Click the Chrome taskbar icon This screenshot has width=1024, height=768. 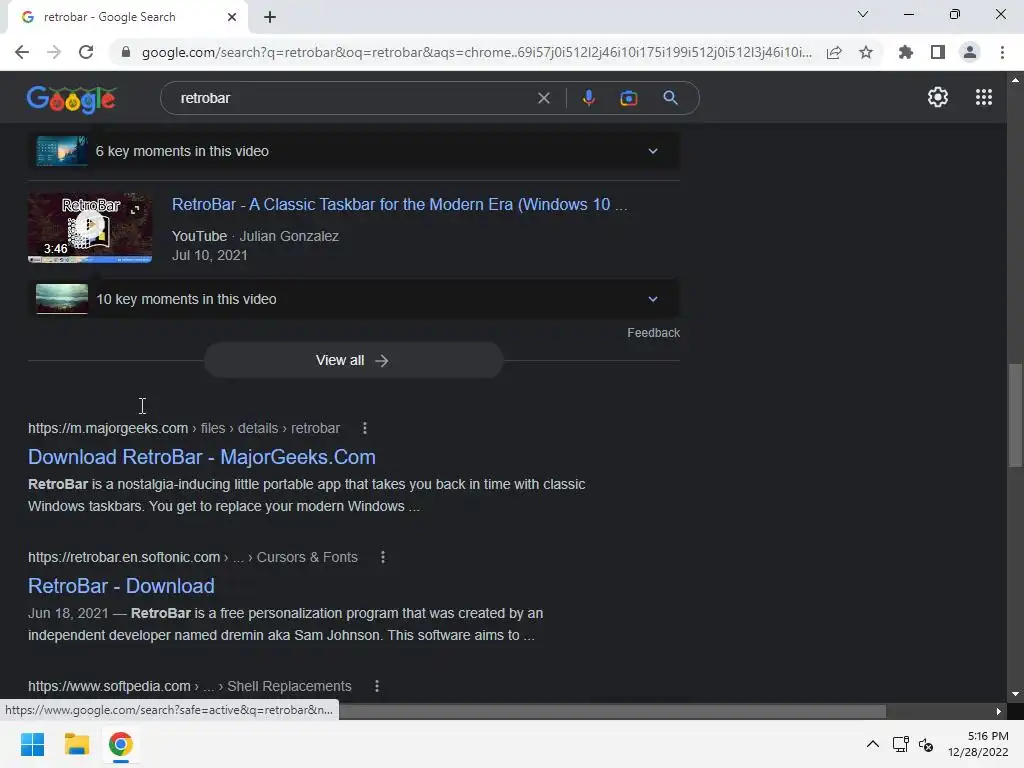point(120,744)
